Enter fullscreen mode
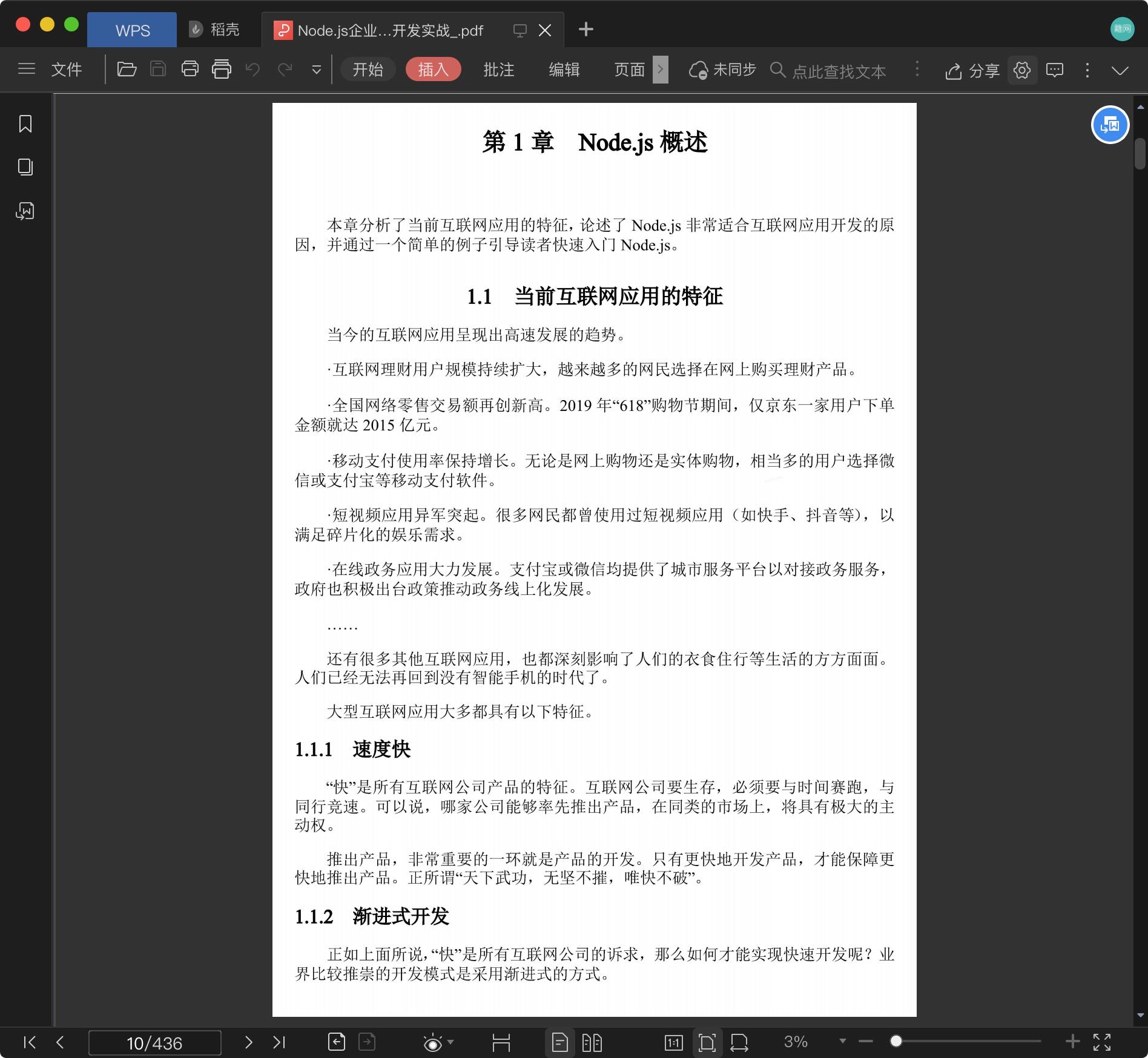This screenshot has width=1148, height=1058. [1102, 1042]
